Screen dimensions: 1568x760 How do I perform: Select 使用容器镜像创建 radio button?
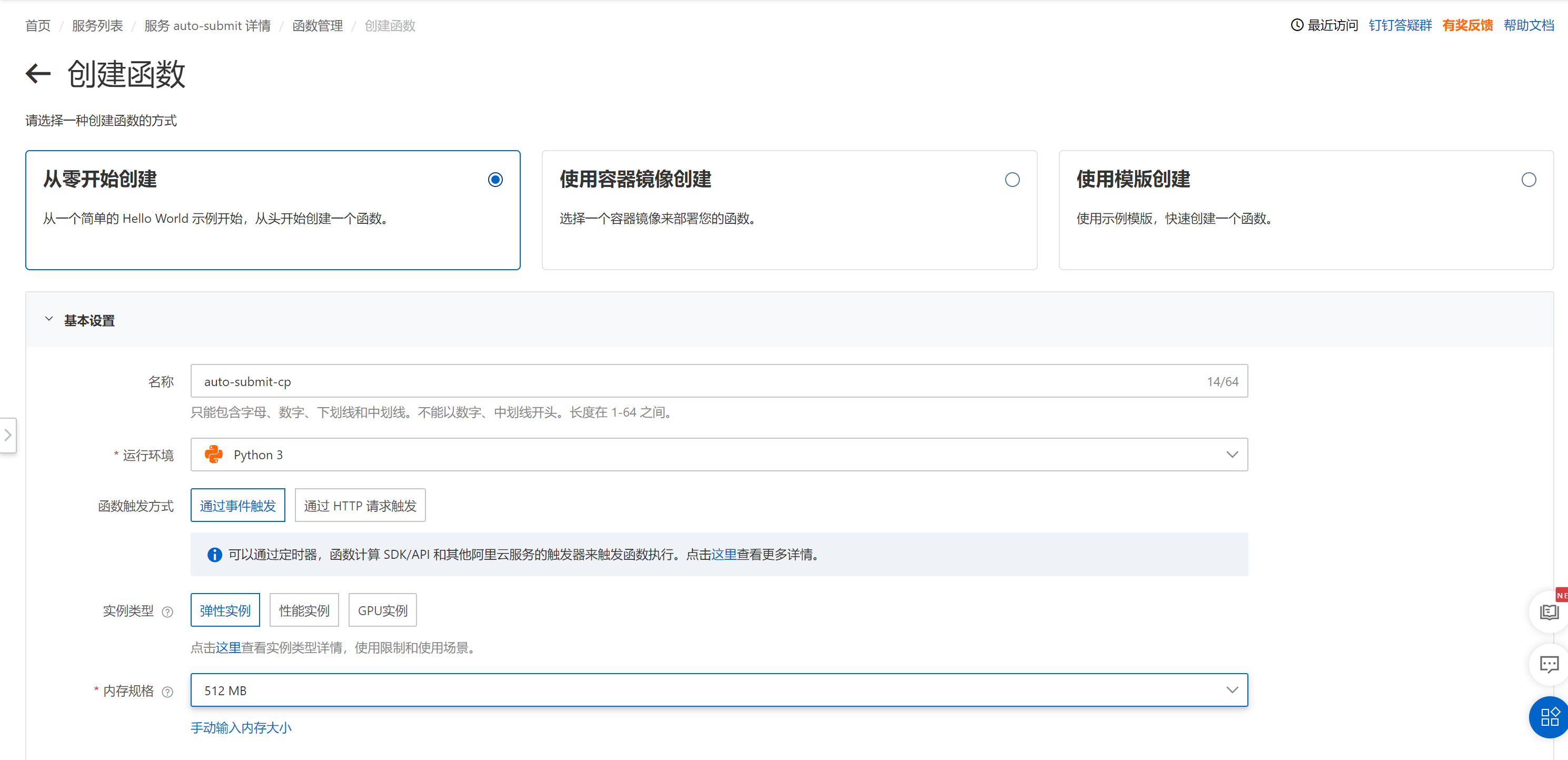point(1013,180)
